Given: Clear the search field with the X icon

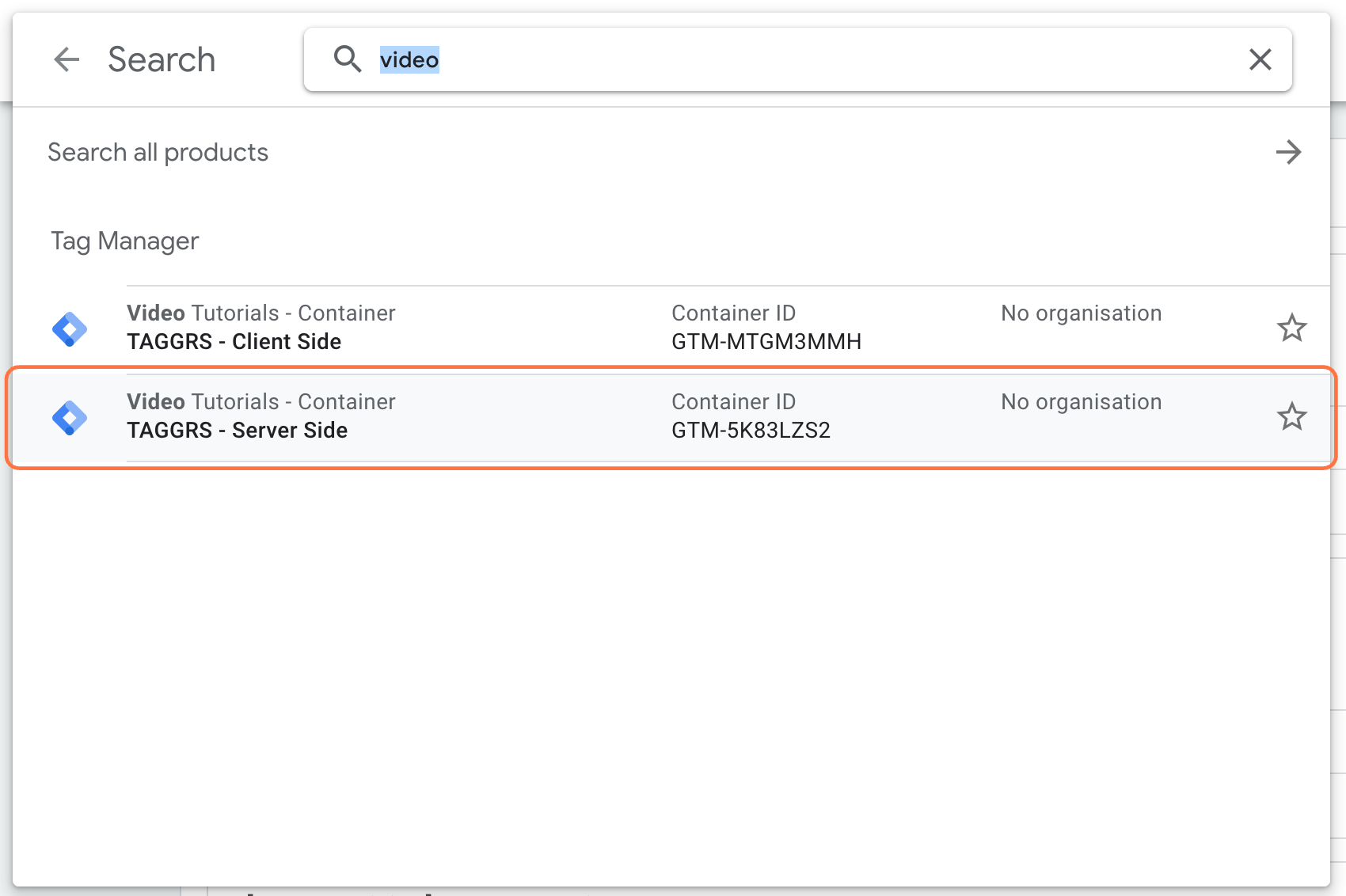Looking at the screenshot, I should coord(1260,59).
